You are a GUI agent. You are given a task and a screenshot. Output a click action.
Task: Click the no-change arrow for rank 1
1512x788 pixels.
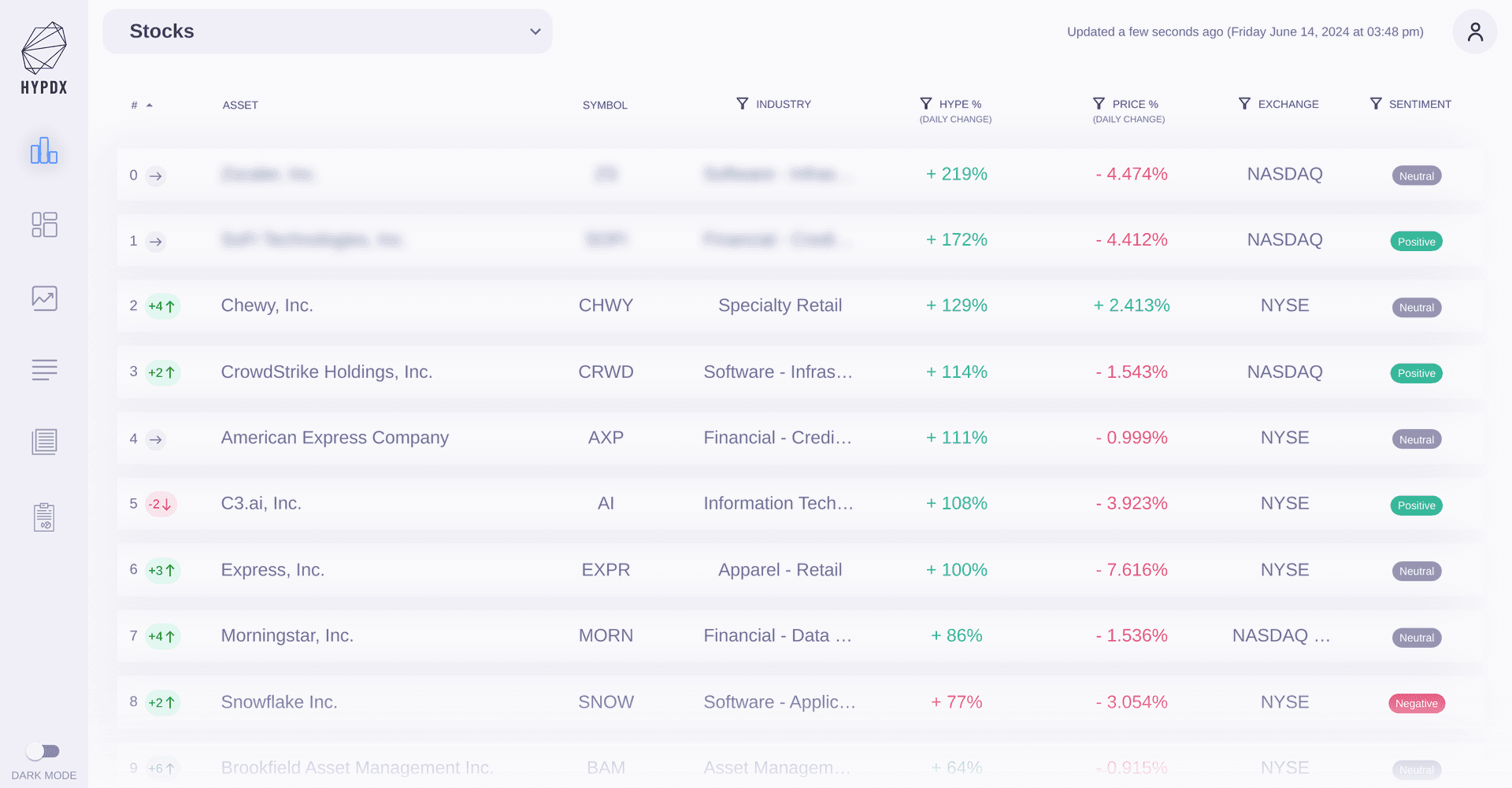coord(156,242)
